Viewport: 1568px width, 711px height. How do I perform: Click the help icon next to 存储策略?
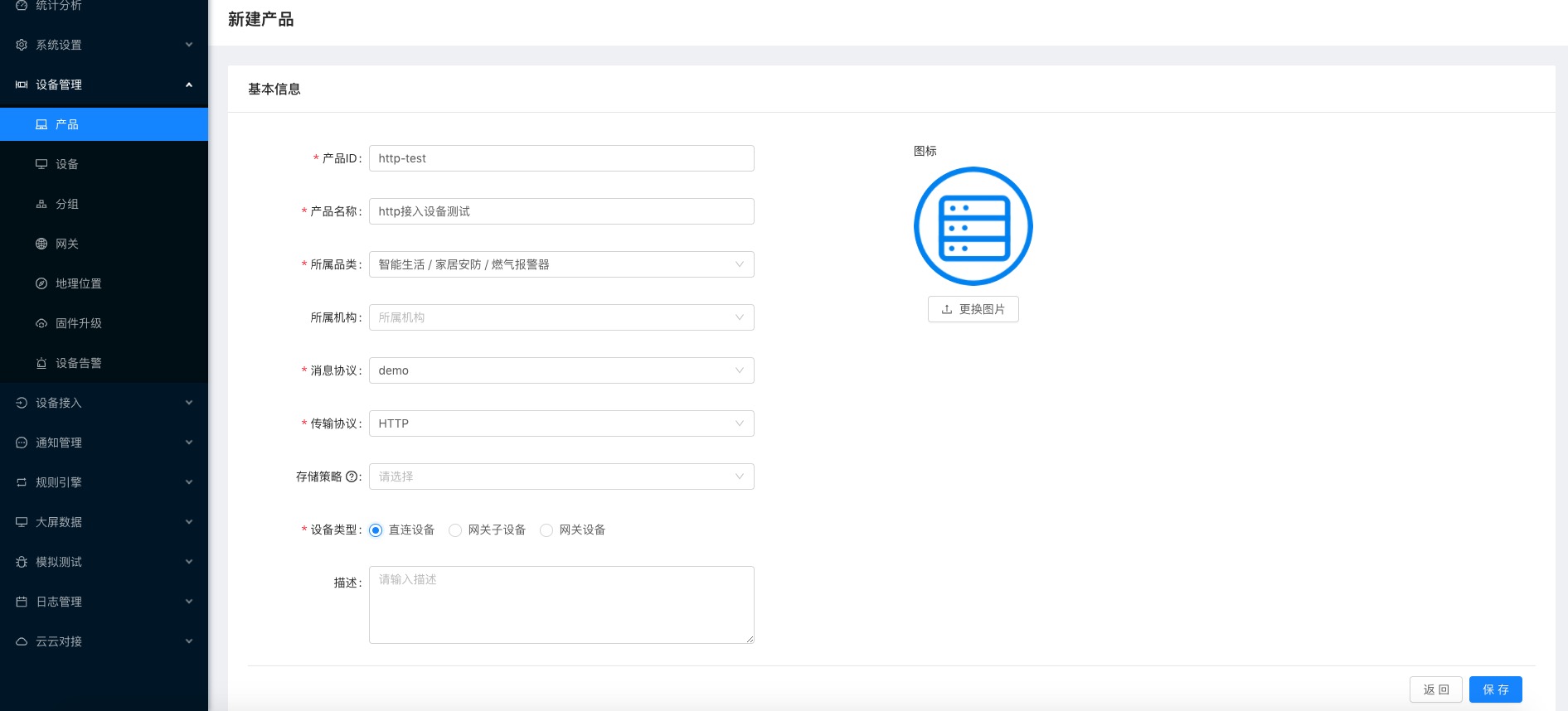coord(352,476)
